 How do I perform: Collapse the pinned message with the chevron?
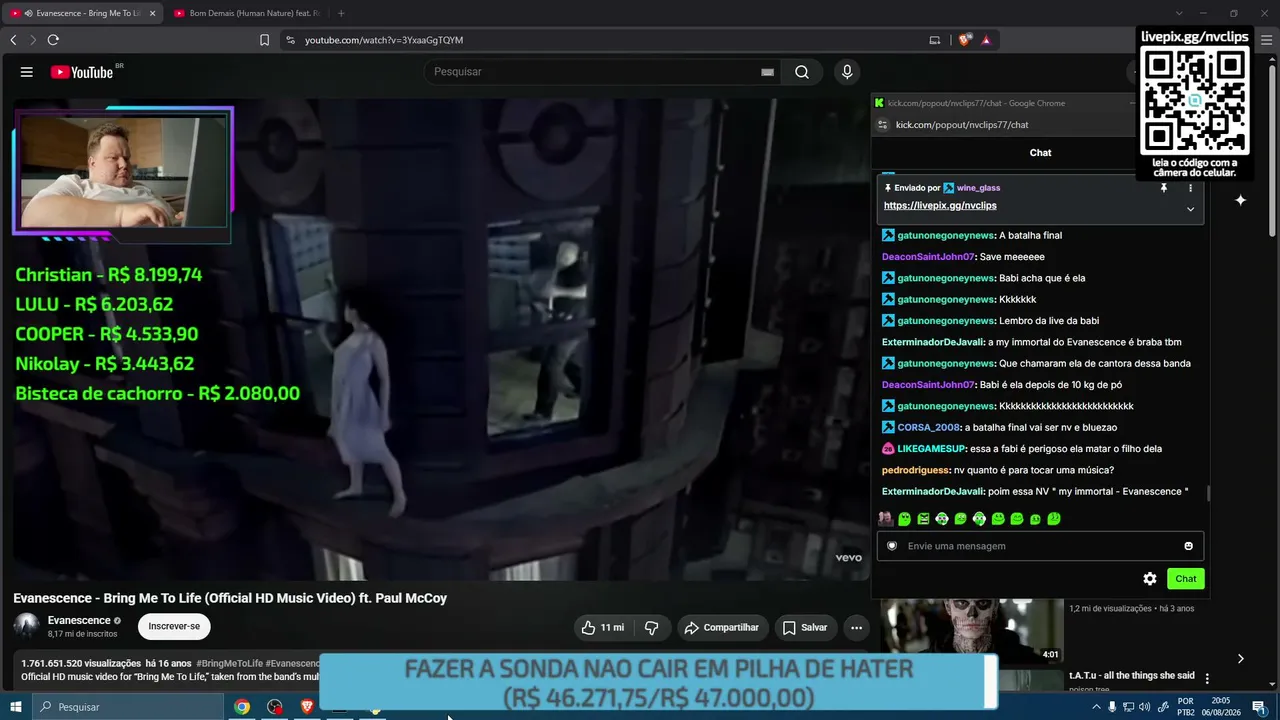point(1190,209)
